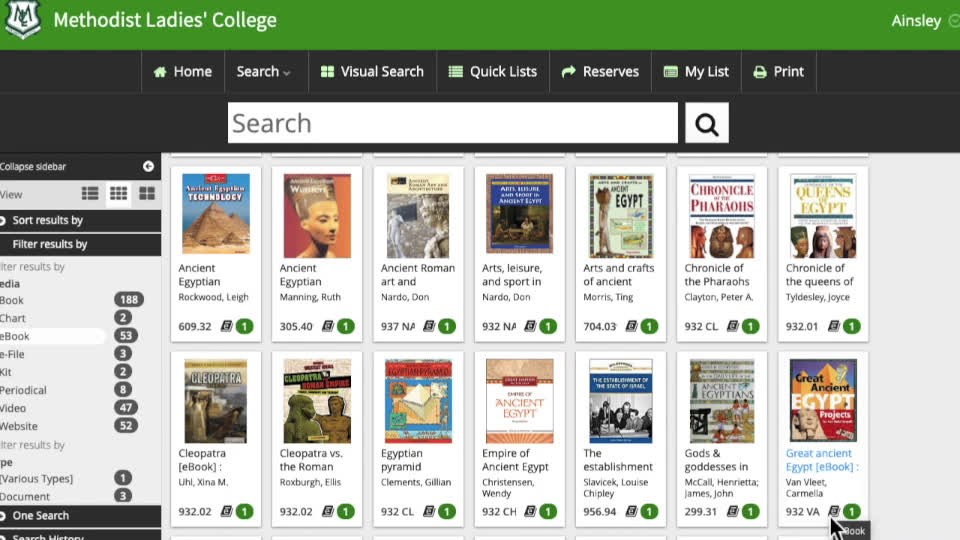Open the Search dropdown menu
Viewport: 960px width, 540px height.
264,72
